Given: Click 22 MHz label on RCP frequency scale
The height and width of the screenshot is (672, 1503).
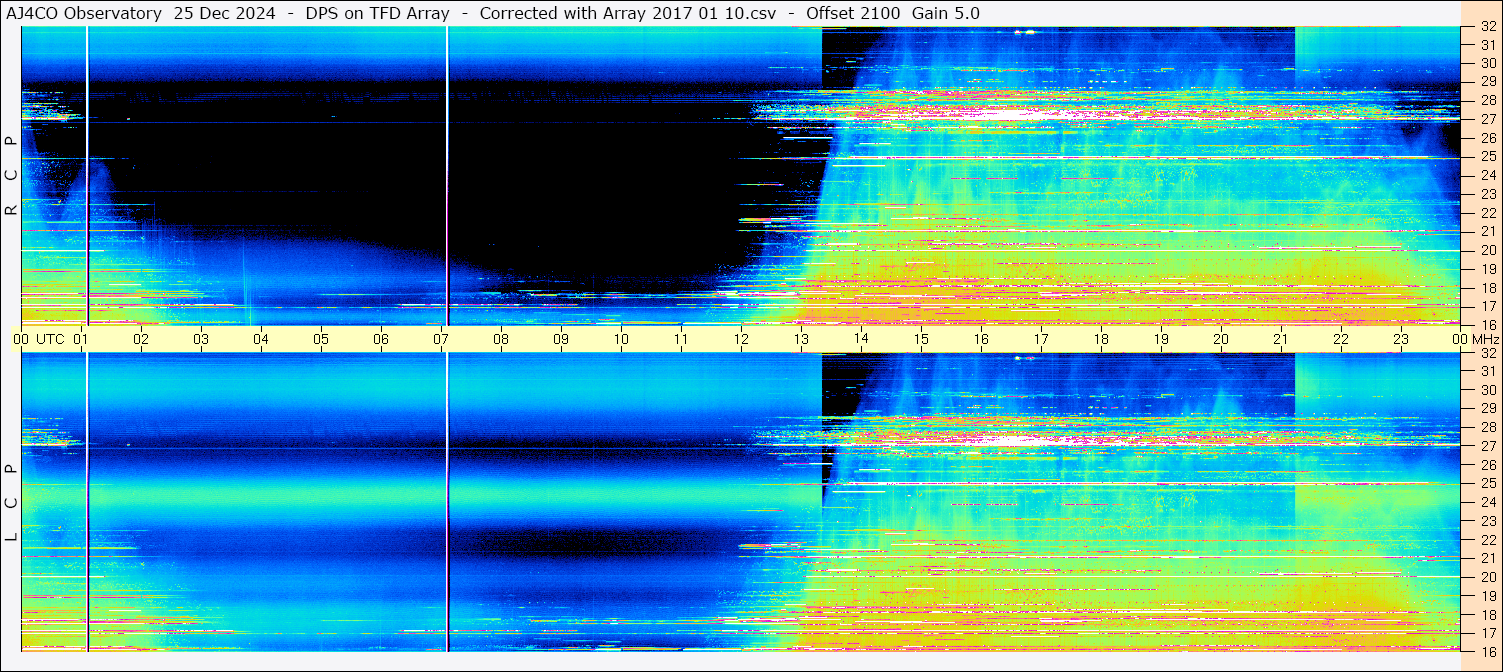Looking at the screenshot, I should 1487,213.
